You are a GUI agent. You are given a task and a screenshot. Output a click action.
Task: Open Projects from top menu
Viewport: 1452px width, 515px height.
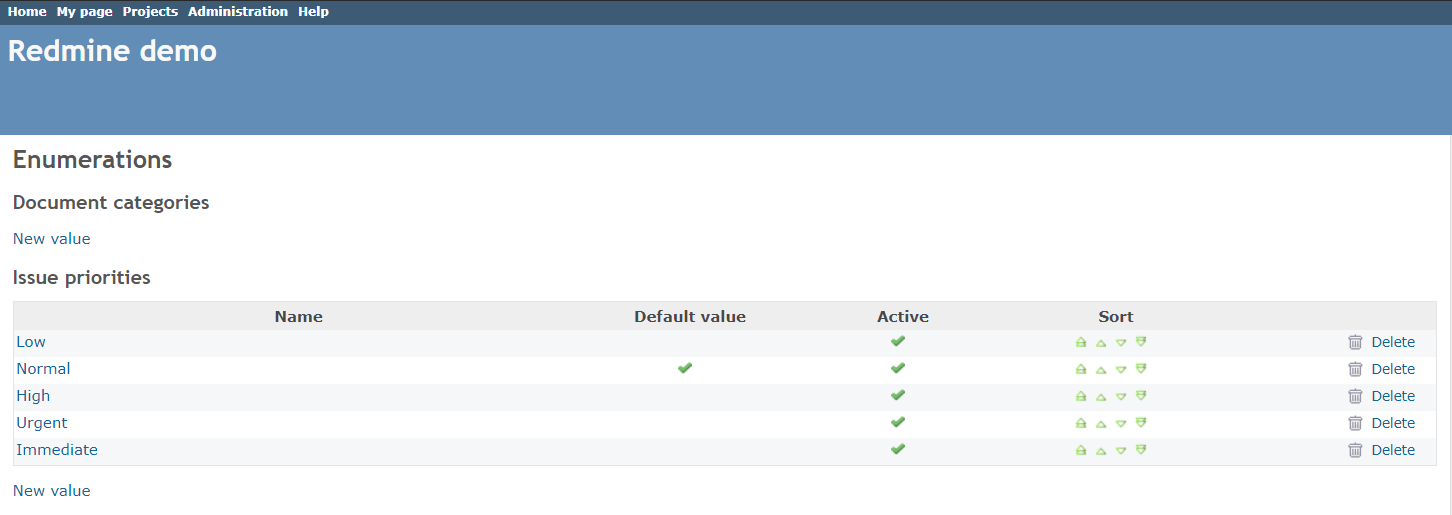coord(150,12)
